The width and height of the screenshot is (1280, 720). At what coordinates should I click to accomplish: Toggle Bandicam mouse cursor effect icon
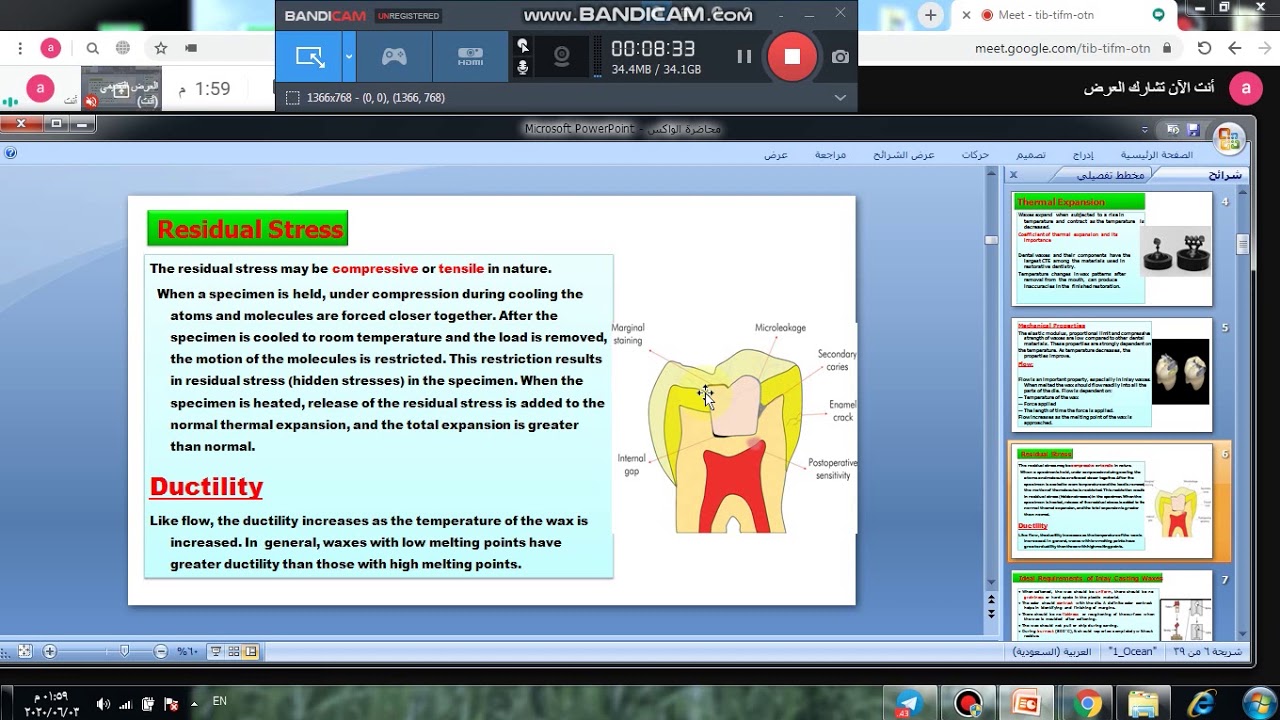522,46
